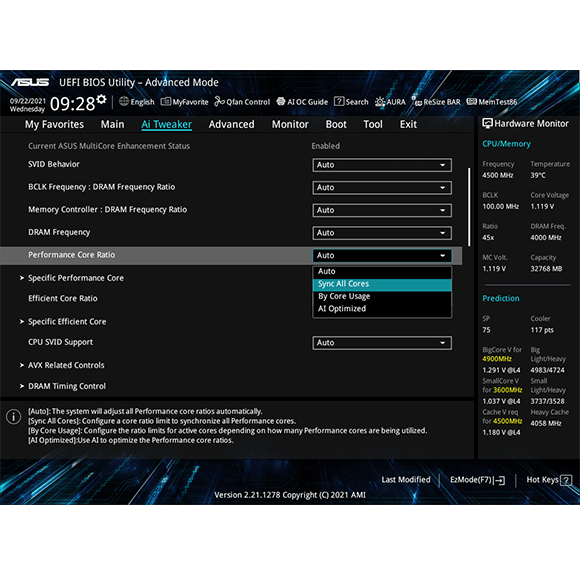Open BCLK Frequency DRAM ratio dropdown

382,188
